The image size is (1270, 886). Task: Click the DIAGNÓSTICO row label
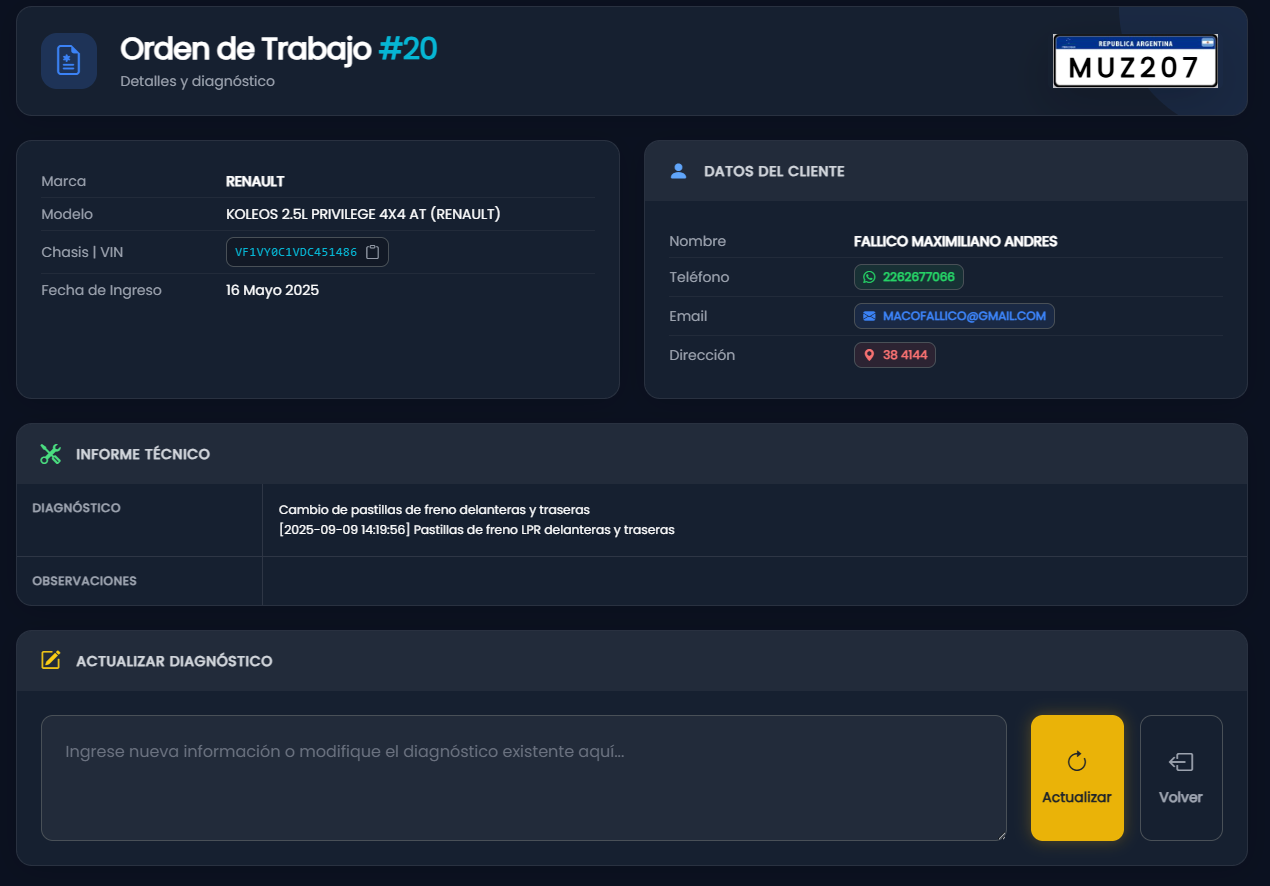[x=76, y=508]
